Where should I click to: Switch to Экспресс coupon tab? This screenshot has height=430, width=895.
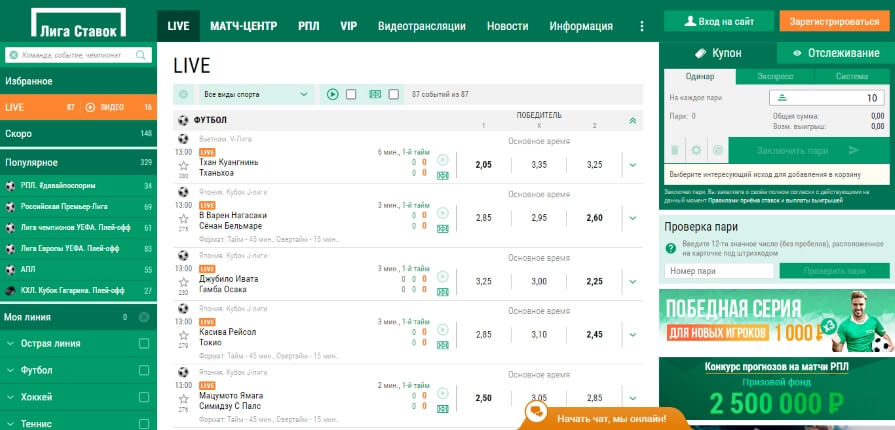point(775,77)
